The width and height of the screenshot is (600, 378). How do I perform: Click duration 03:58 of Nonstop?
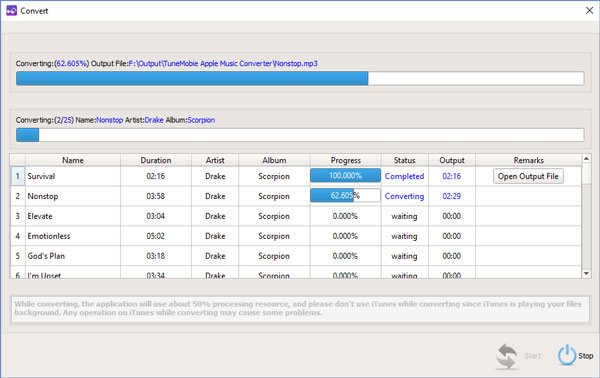156,196
